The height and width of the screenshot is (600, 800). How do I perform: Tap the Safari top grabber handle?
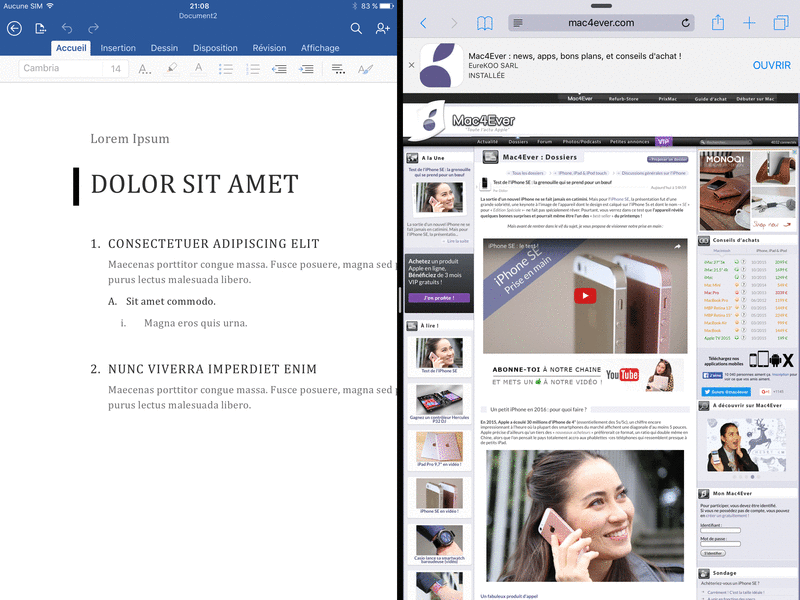601,6
